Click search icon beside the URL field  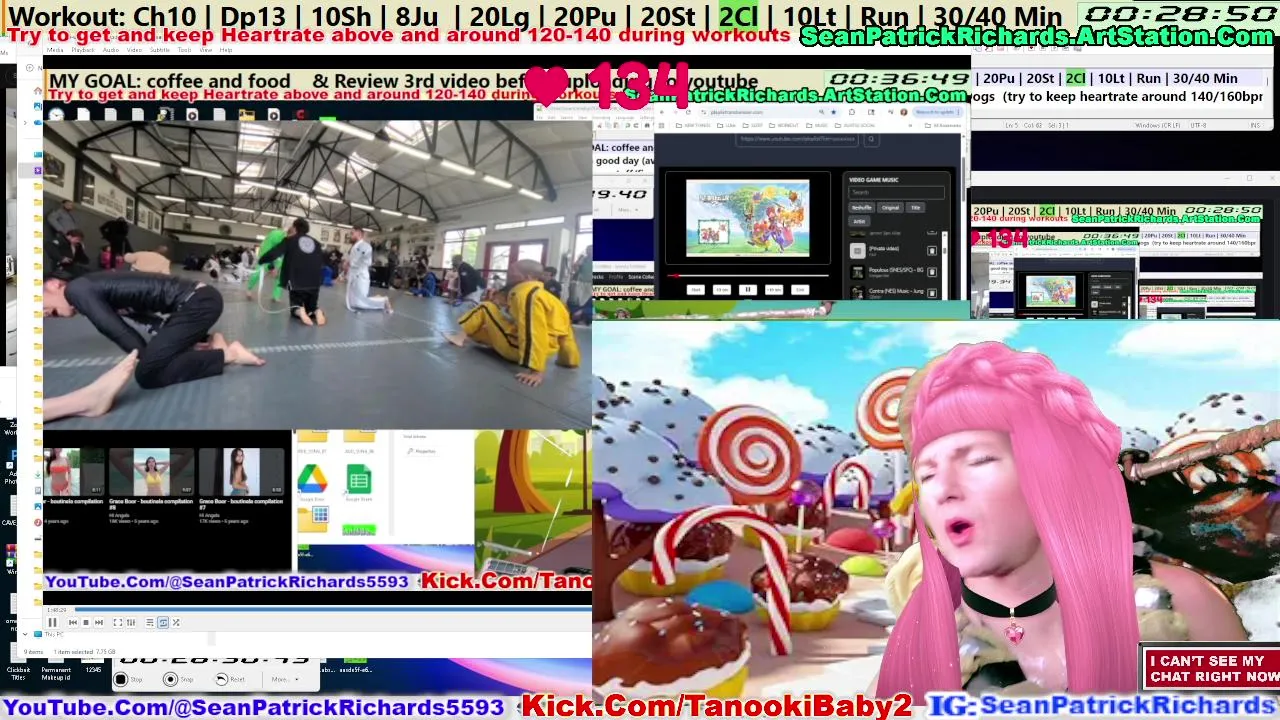[x=871, y=139]
